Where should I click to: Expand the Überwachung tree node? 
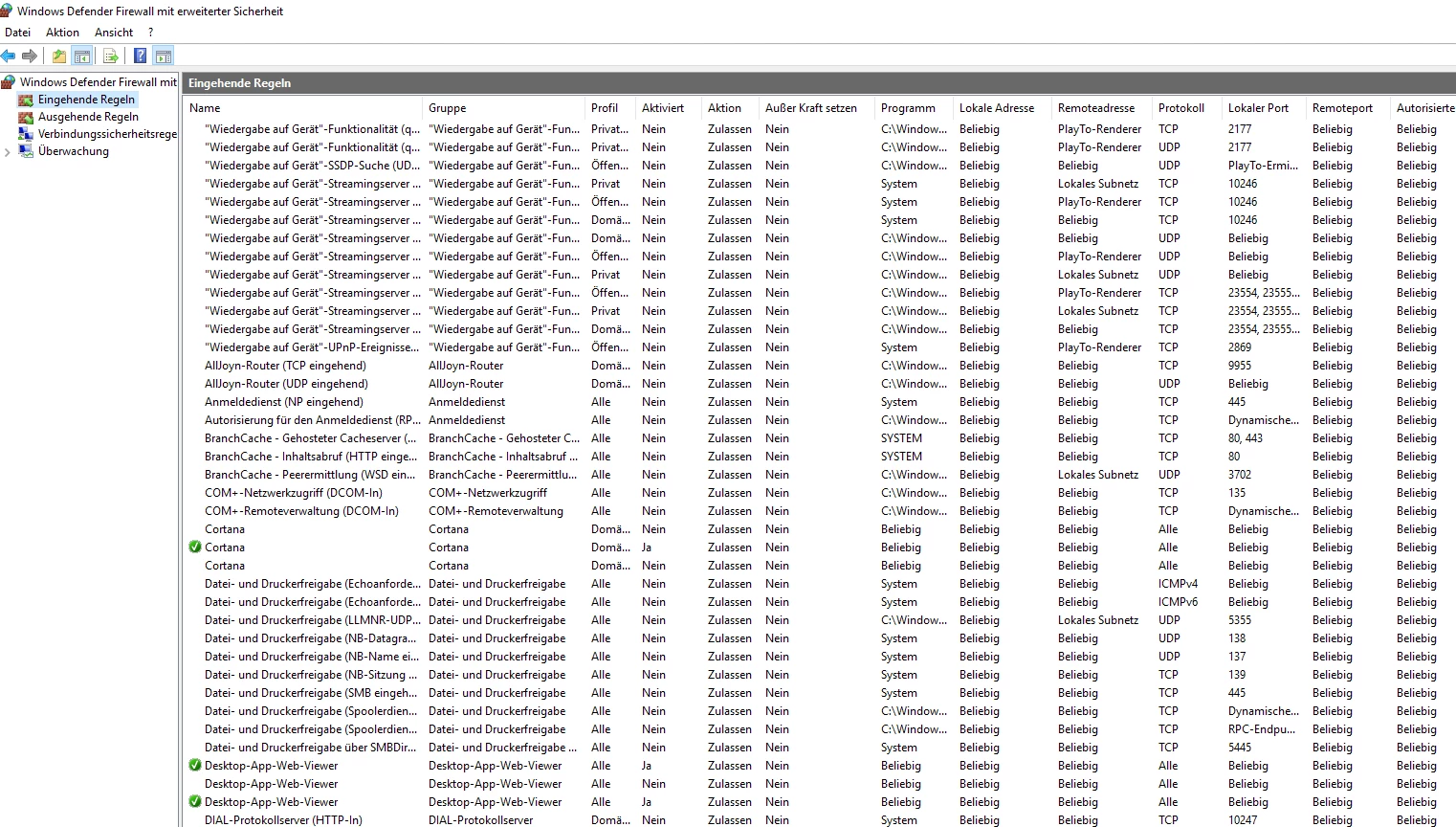[x=8, y=151]
